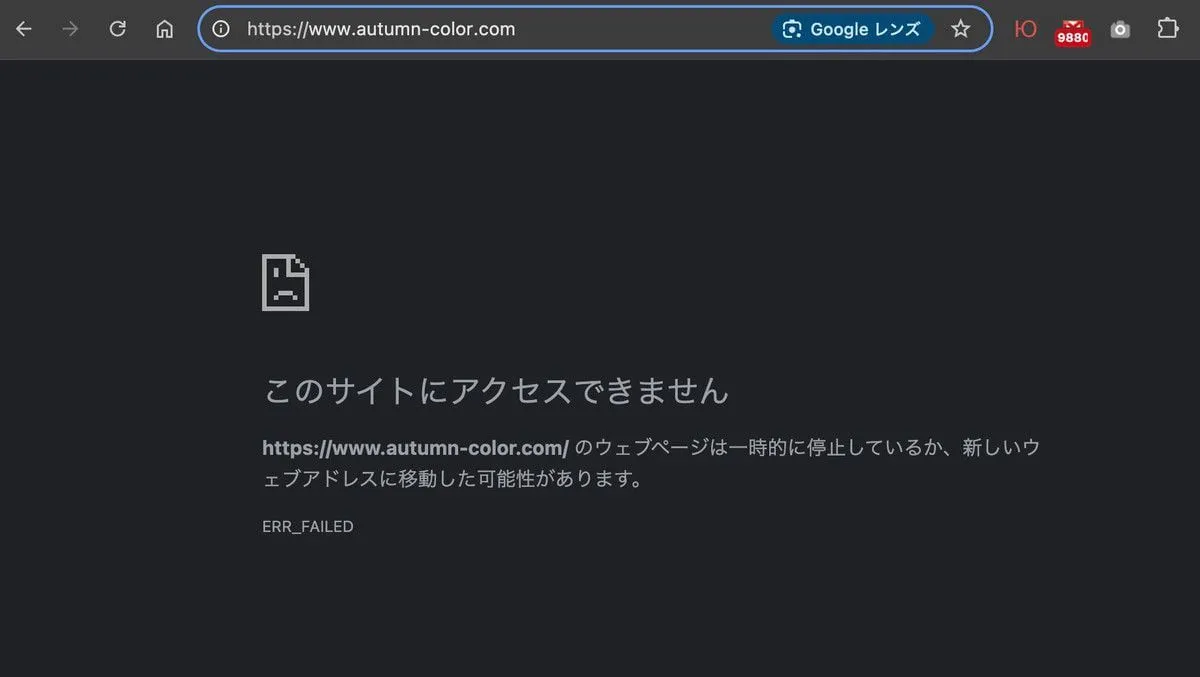Bookmark this page with the star
Viewport: 1200px width, 677px height.
tap(961, 29)
